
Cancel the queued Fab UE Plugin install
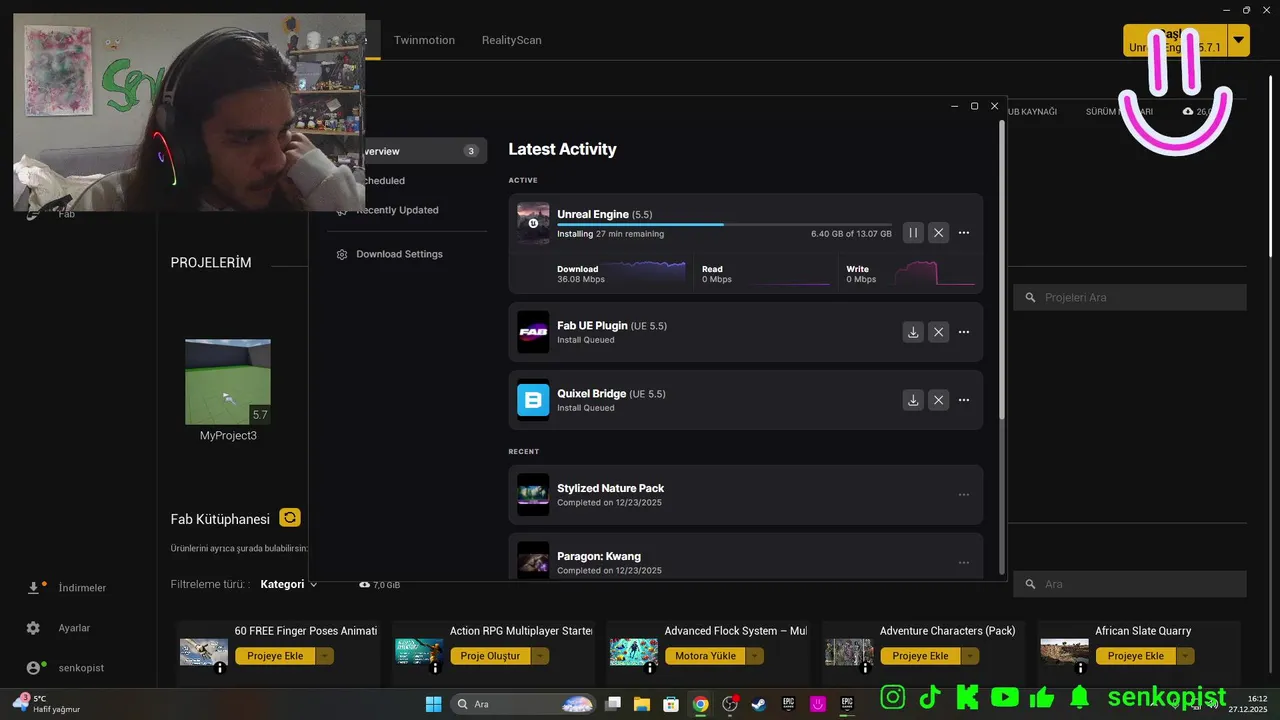[x=938, y=332]
